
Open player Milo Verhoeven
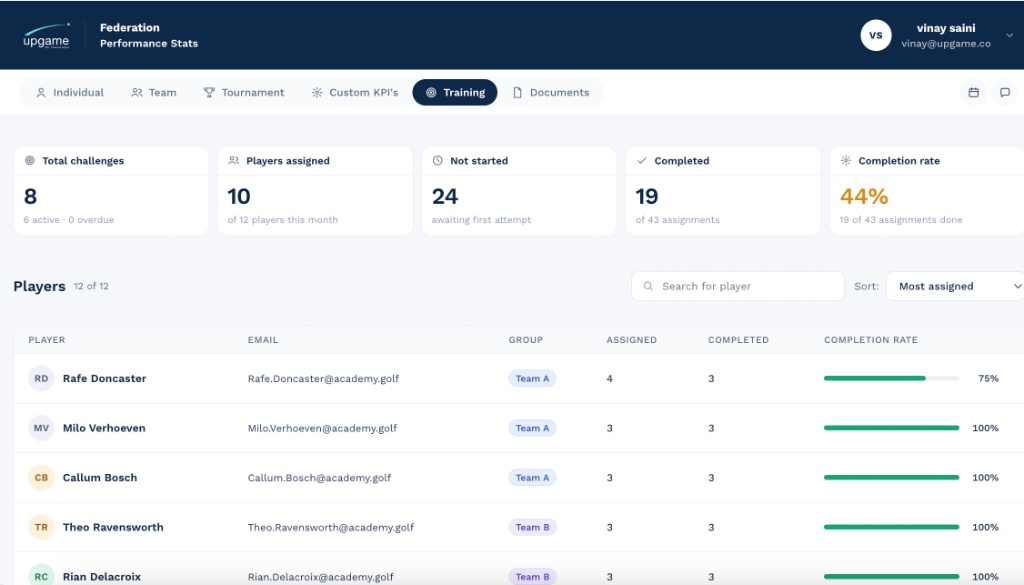(x=104, y=428)
